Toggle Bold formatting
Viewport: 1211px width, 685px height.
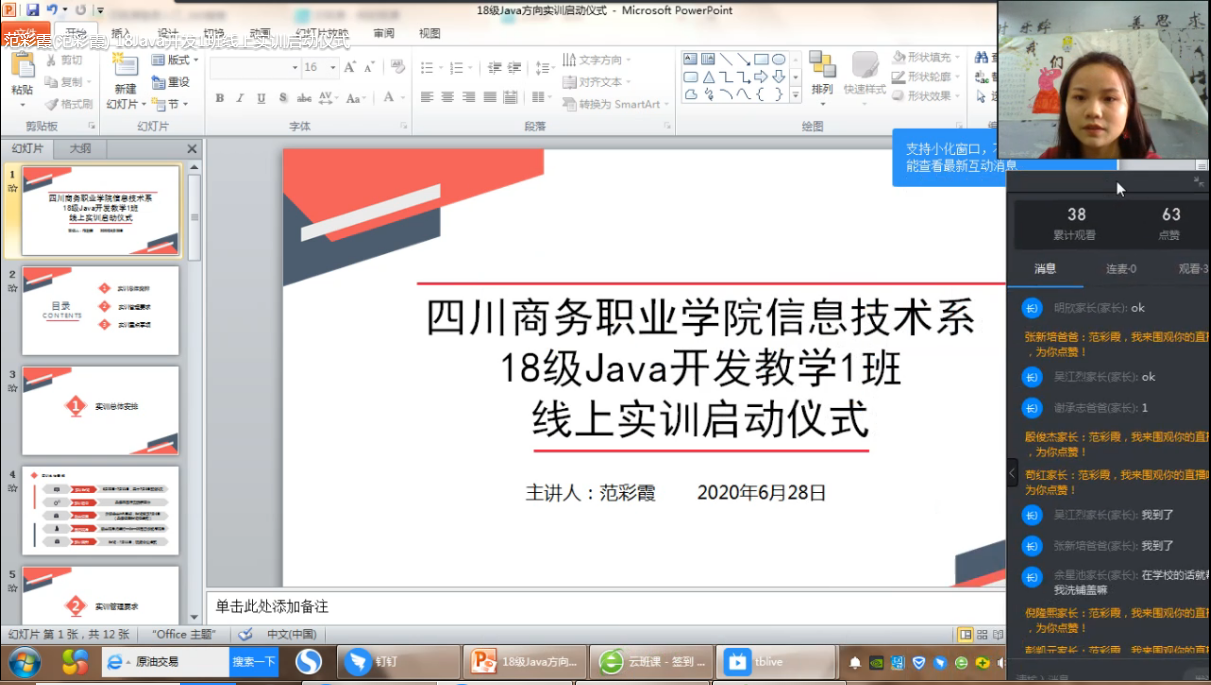click(220, 98)
